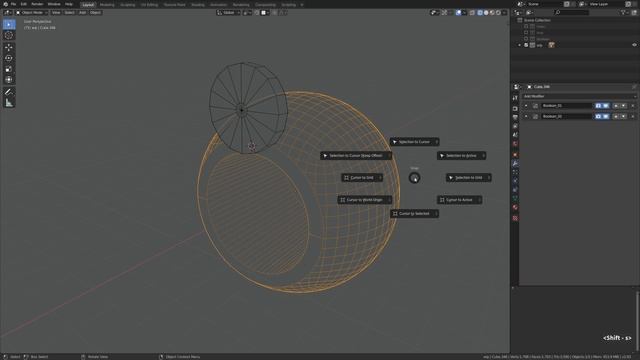
Task: Select the combined Transform tool
Action: 9,80
